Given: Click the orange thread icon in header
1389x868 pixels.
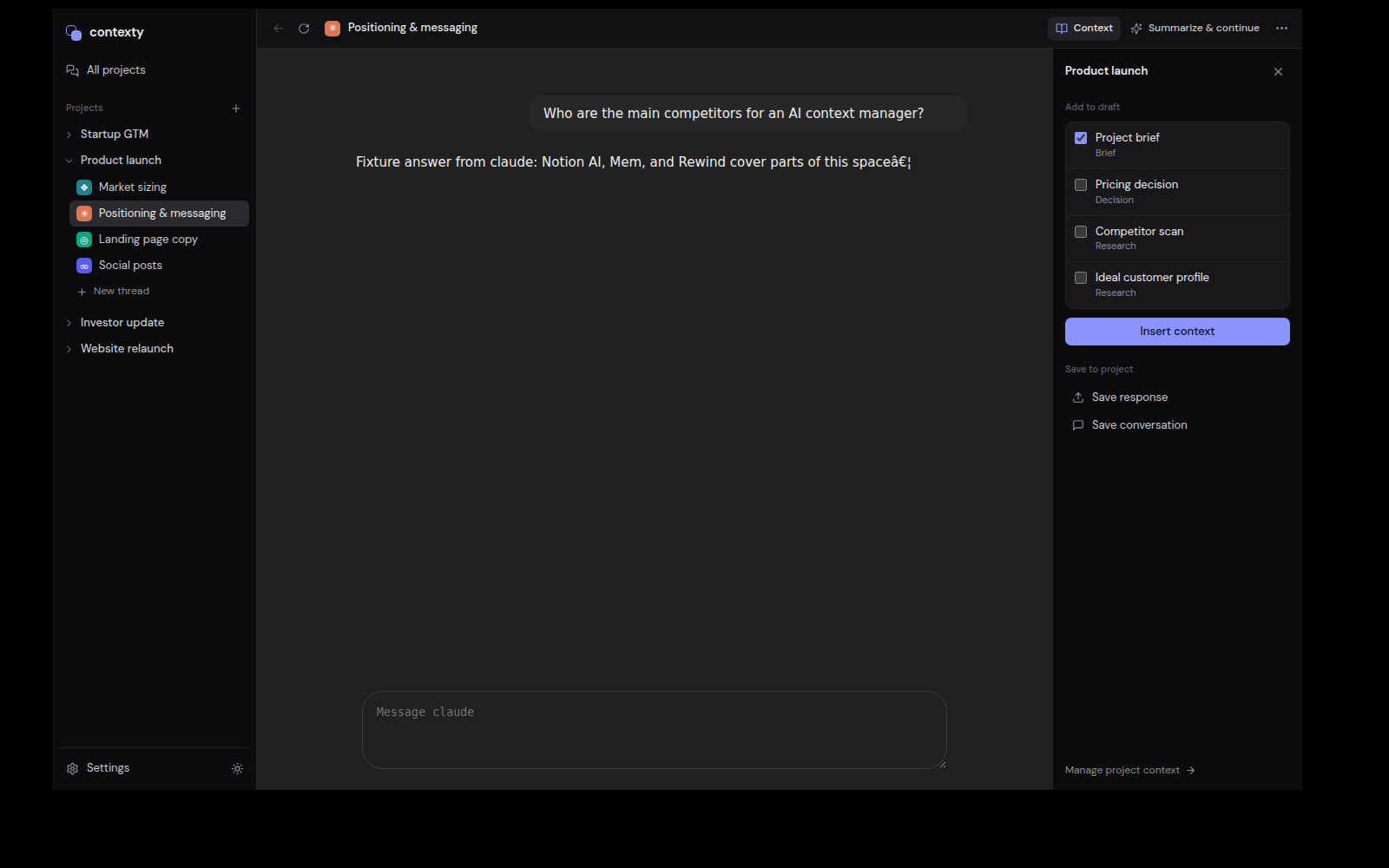Looking at the screenshot, I should point(332,29).
